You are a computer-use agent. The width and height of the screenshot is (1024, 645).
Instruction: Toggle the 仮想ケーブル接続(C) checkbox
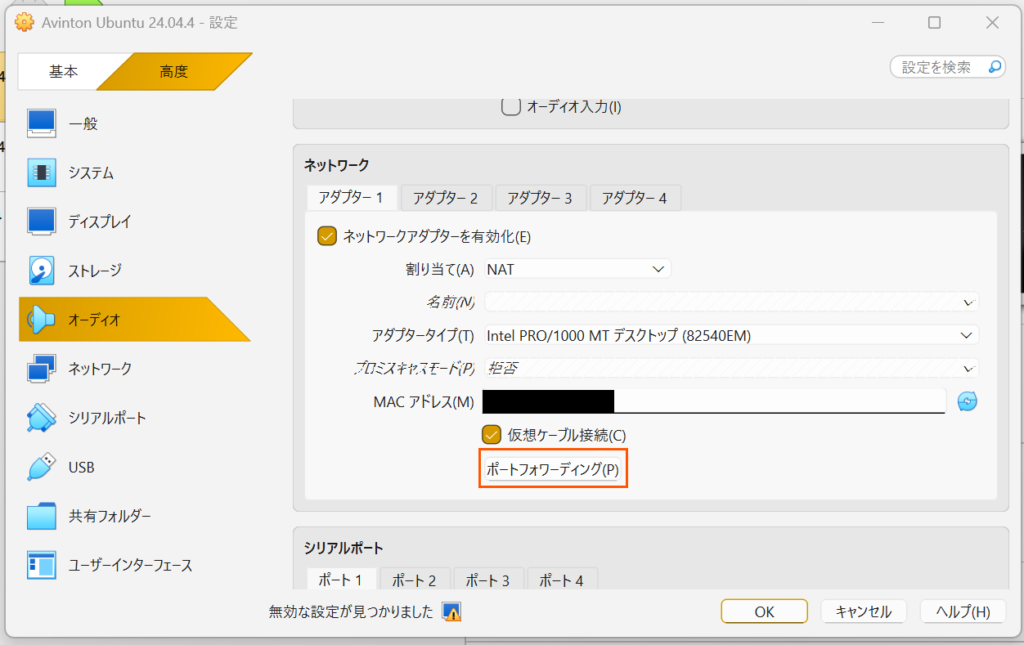[x=491, y=435]
